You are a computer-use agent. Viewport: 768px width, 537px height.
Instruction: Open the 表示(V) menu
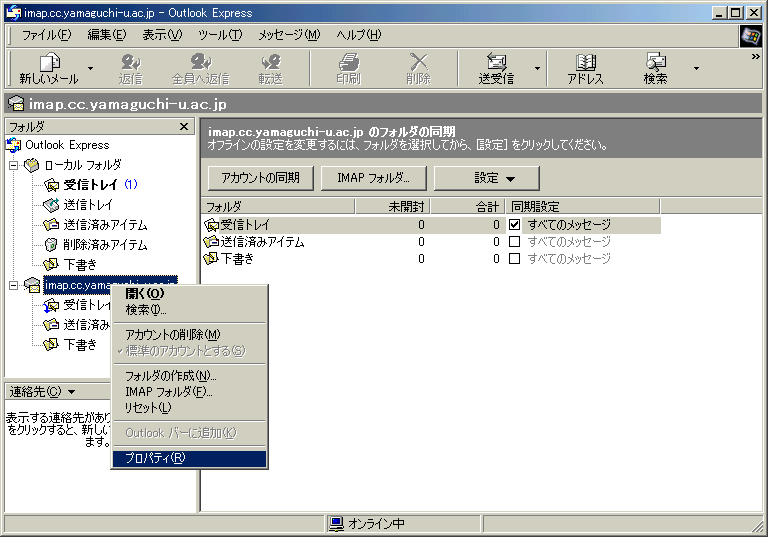tap(162, 35)
